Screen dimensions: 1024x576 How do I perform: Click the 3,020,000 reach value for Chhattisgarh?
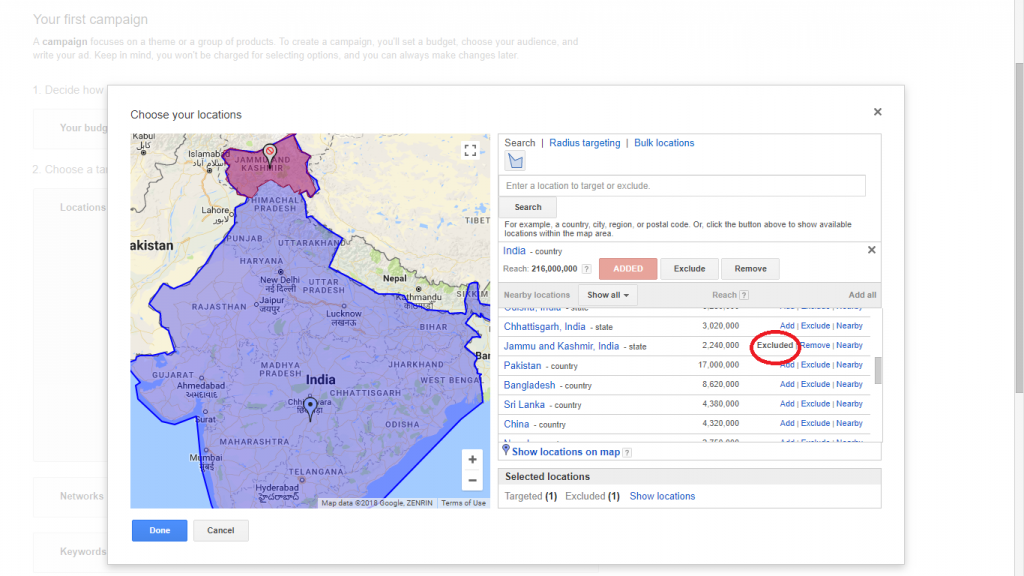[x=720, y=326]
